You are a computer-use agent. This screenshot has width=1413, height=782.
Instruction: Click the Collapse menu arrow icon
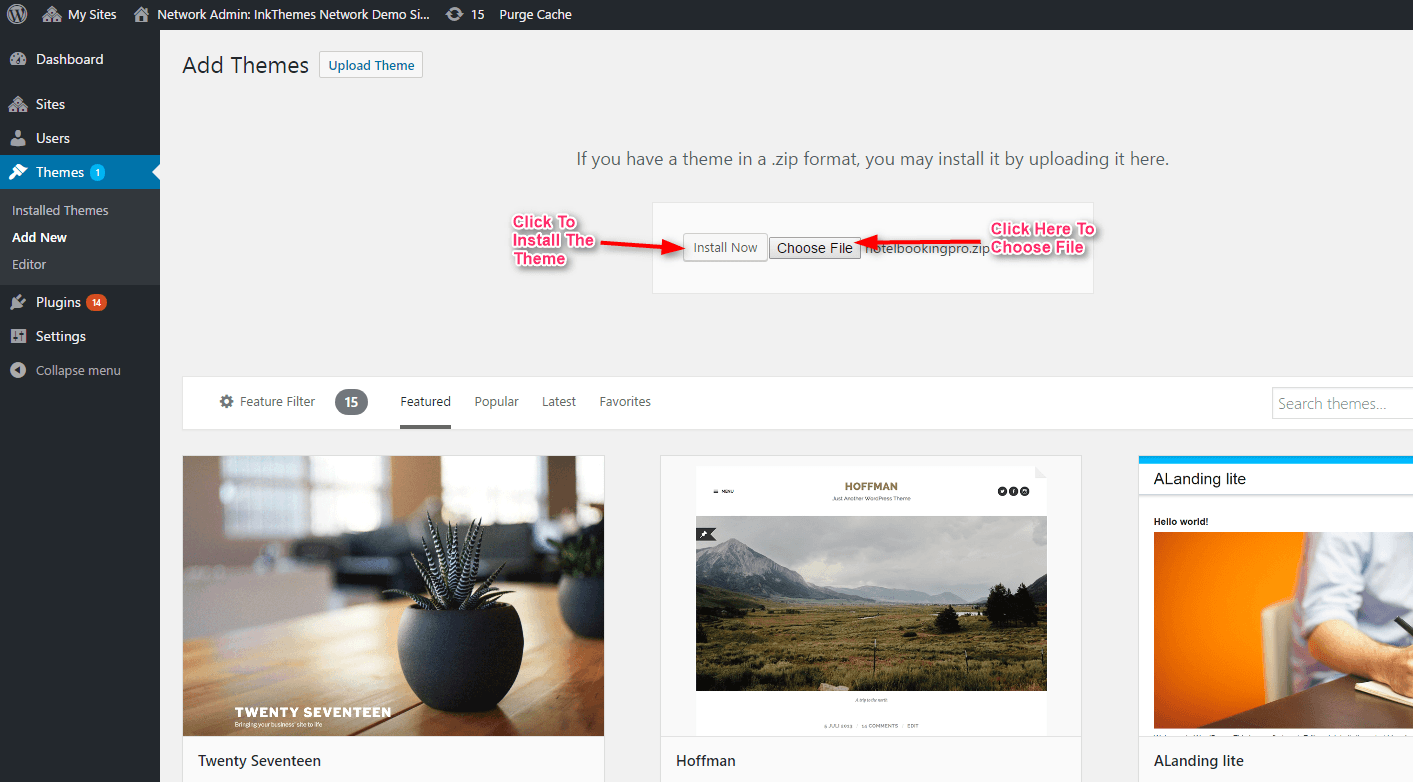coord(18,370)
